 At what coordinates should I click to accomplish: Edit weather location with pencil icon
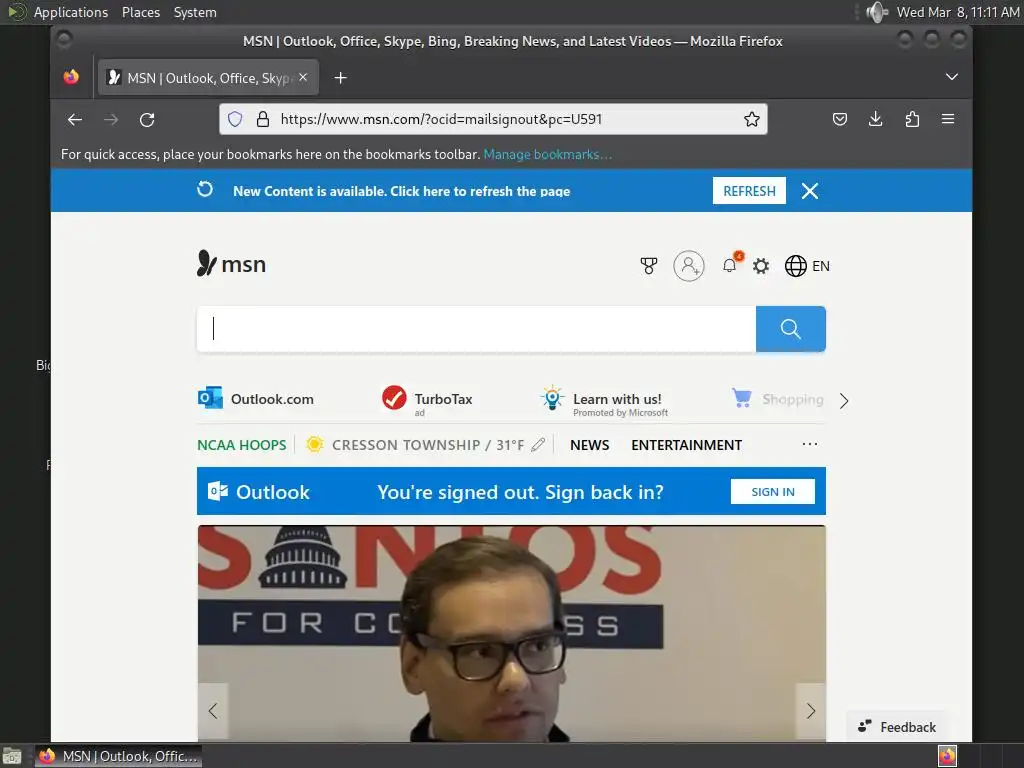tap(538, 445)
